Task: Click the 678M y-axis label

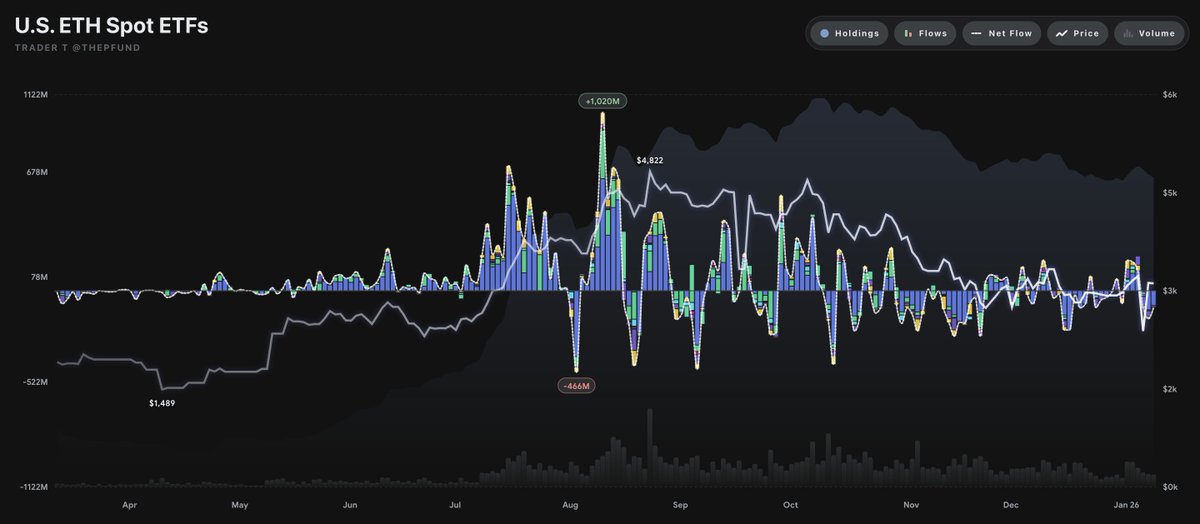Action: [x=37, y=172]
